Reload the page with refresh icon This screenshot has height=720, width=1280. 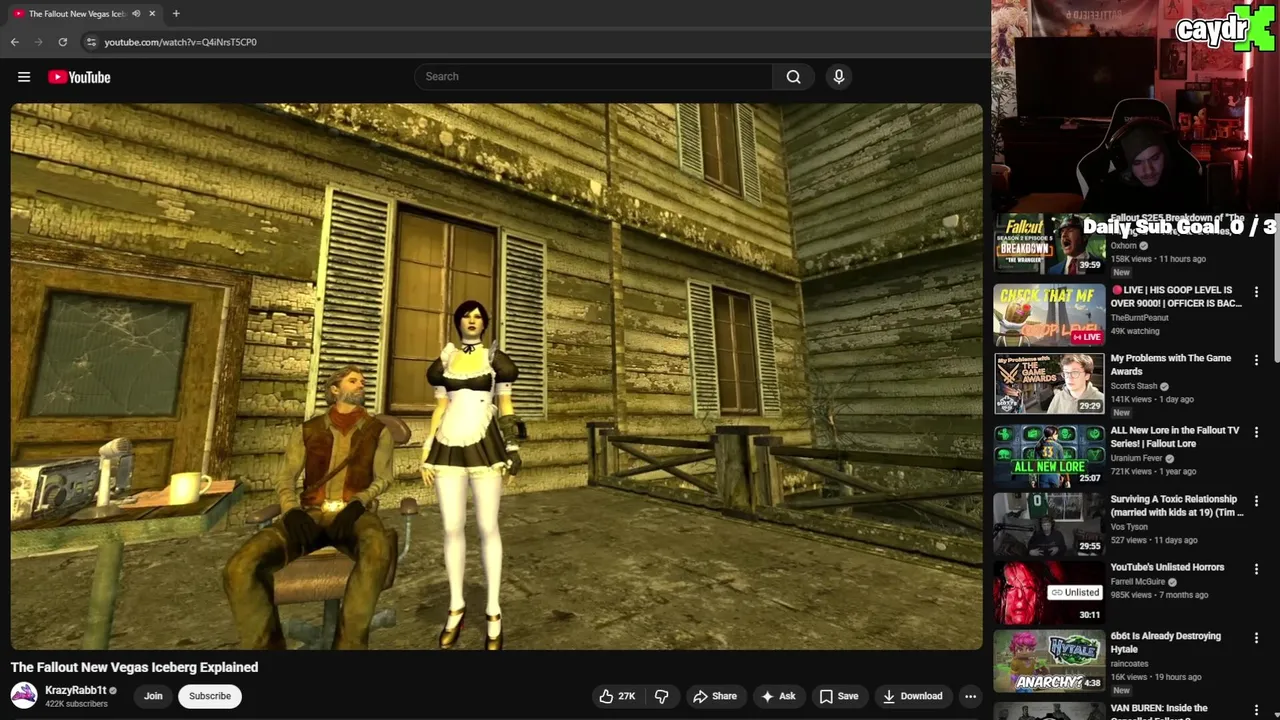point(62,42)
